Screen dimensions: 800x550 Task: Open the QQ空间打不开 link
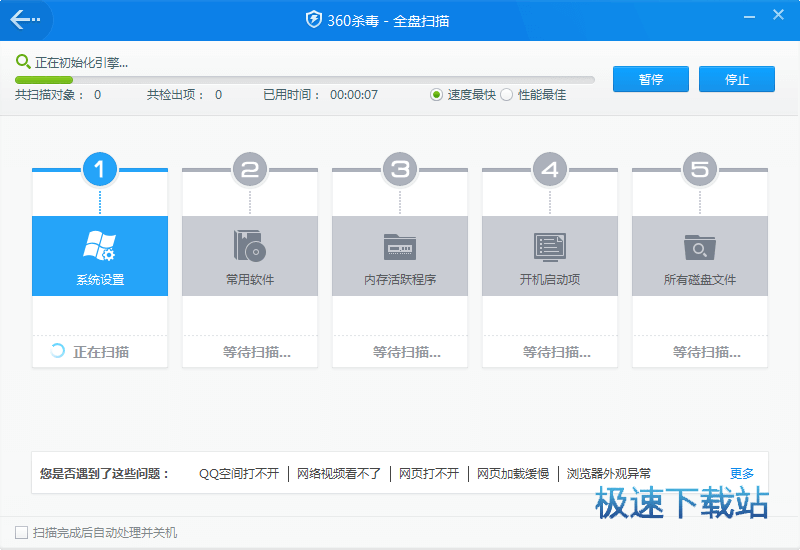239,474
